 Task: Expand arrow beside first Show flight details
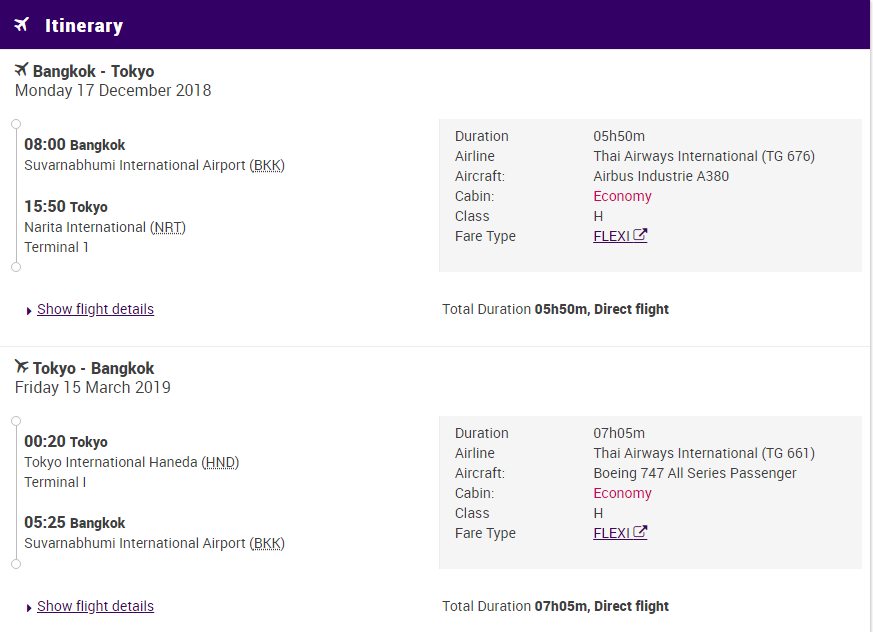29,311
